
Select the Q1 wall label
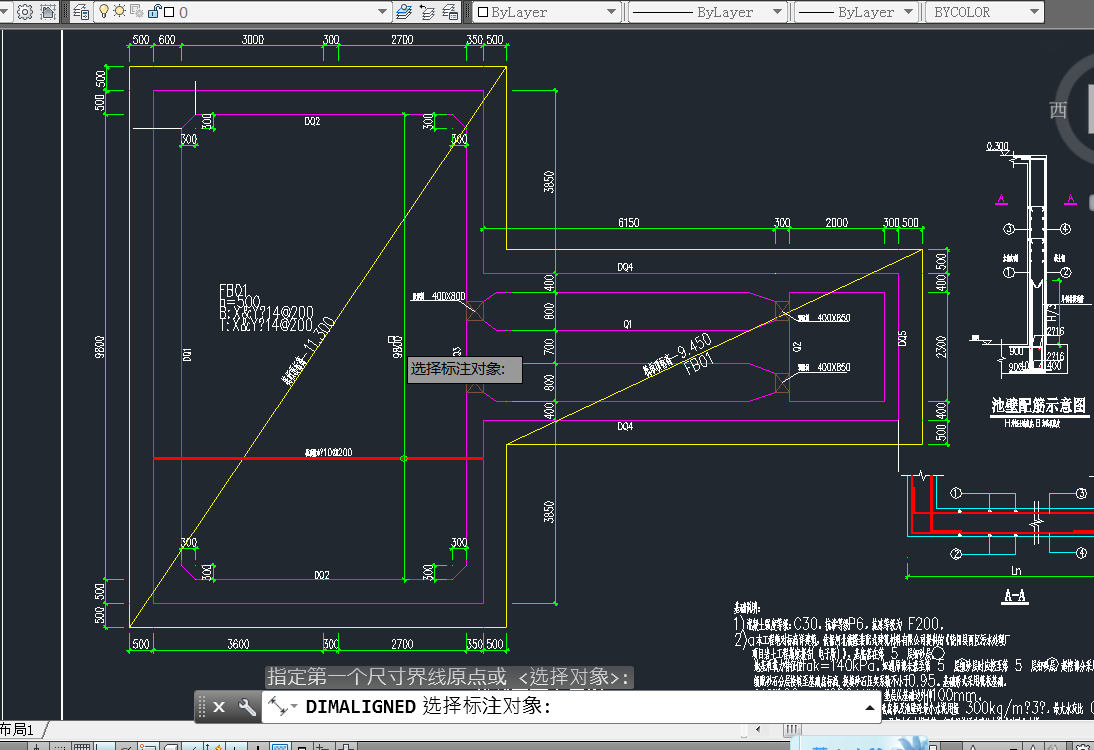click(x=627, y=324)
